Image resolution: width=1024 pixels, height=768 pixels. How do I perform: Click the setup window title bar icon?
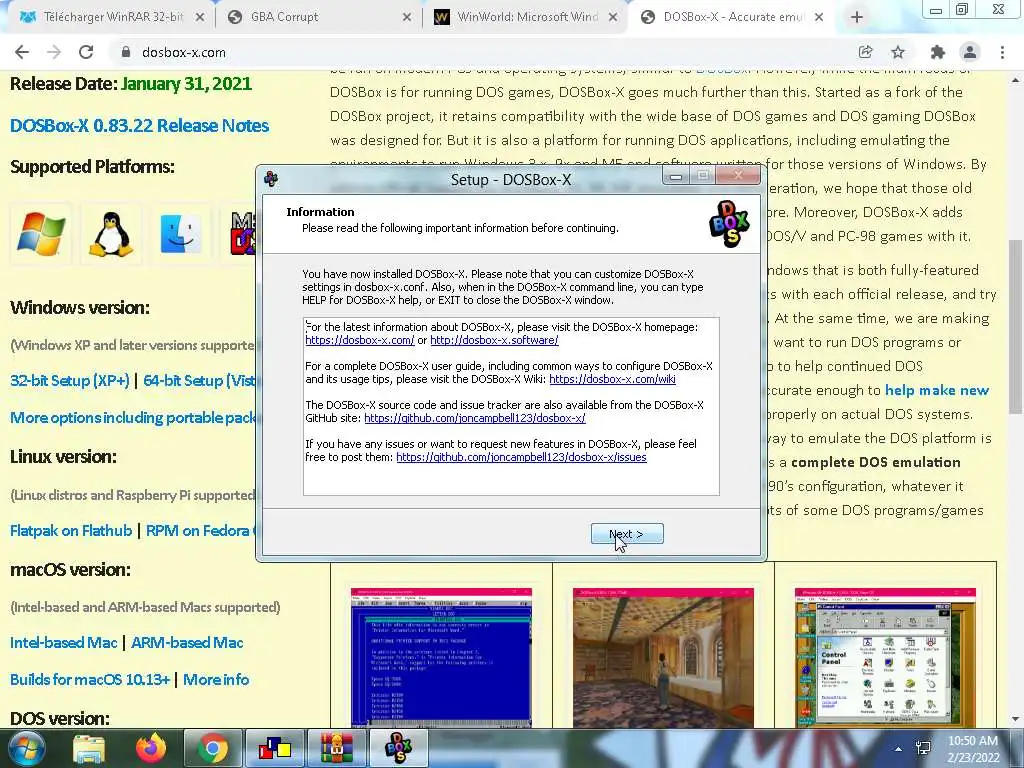coord(271,178)
